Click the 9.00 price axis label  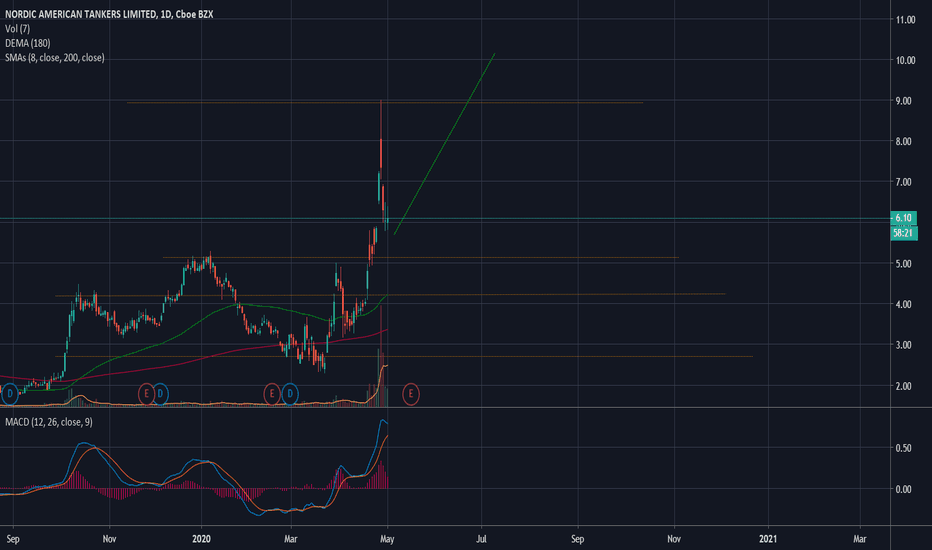point(903,101)
